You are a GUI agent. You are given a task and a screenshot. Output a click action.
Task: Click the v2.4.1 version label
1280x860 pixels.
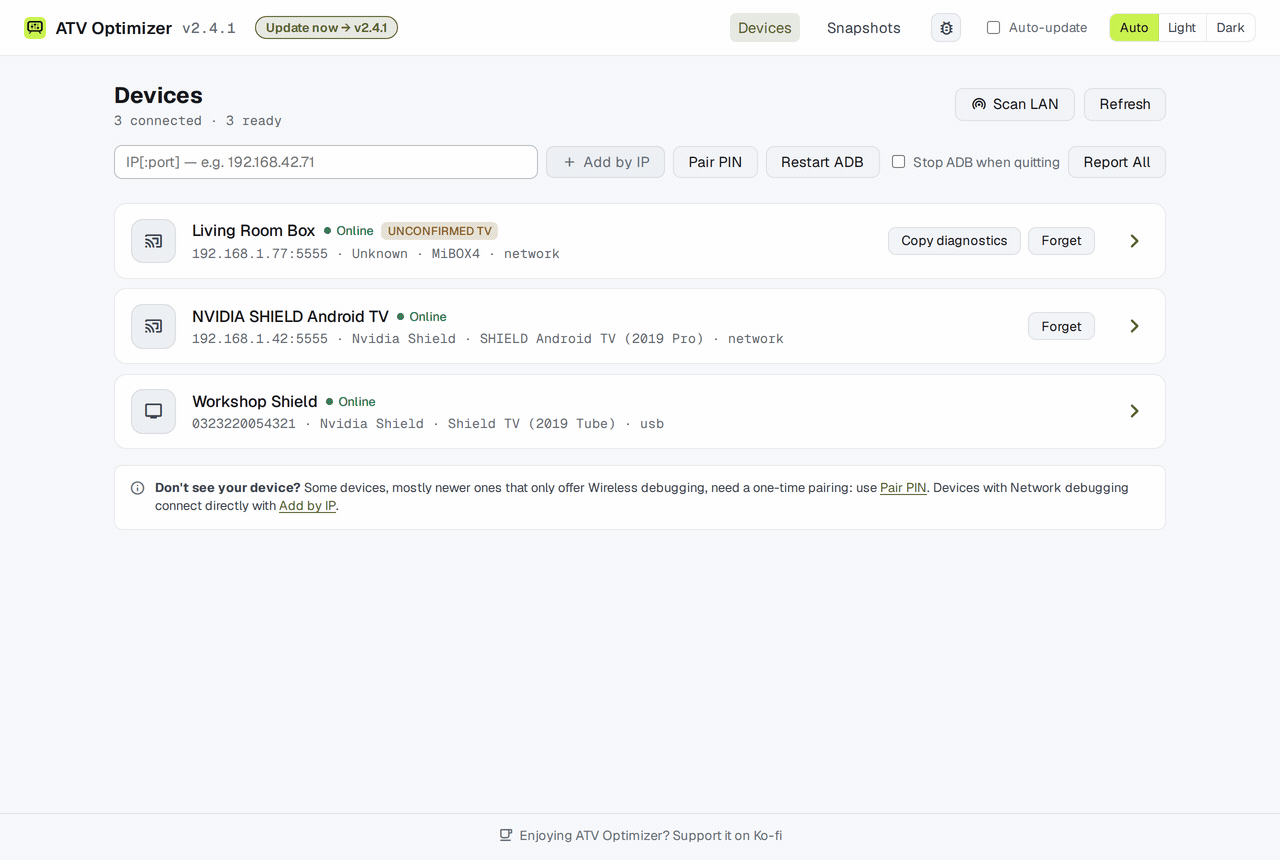coord(209,28)
